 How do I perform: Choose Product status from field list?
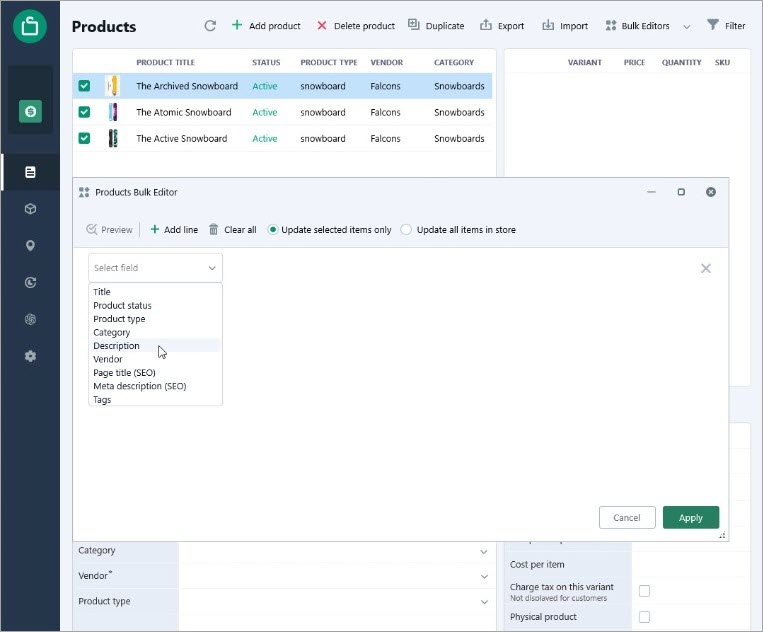tap(122, 306)
